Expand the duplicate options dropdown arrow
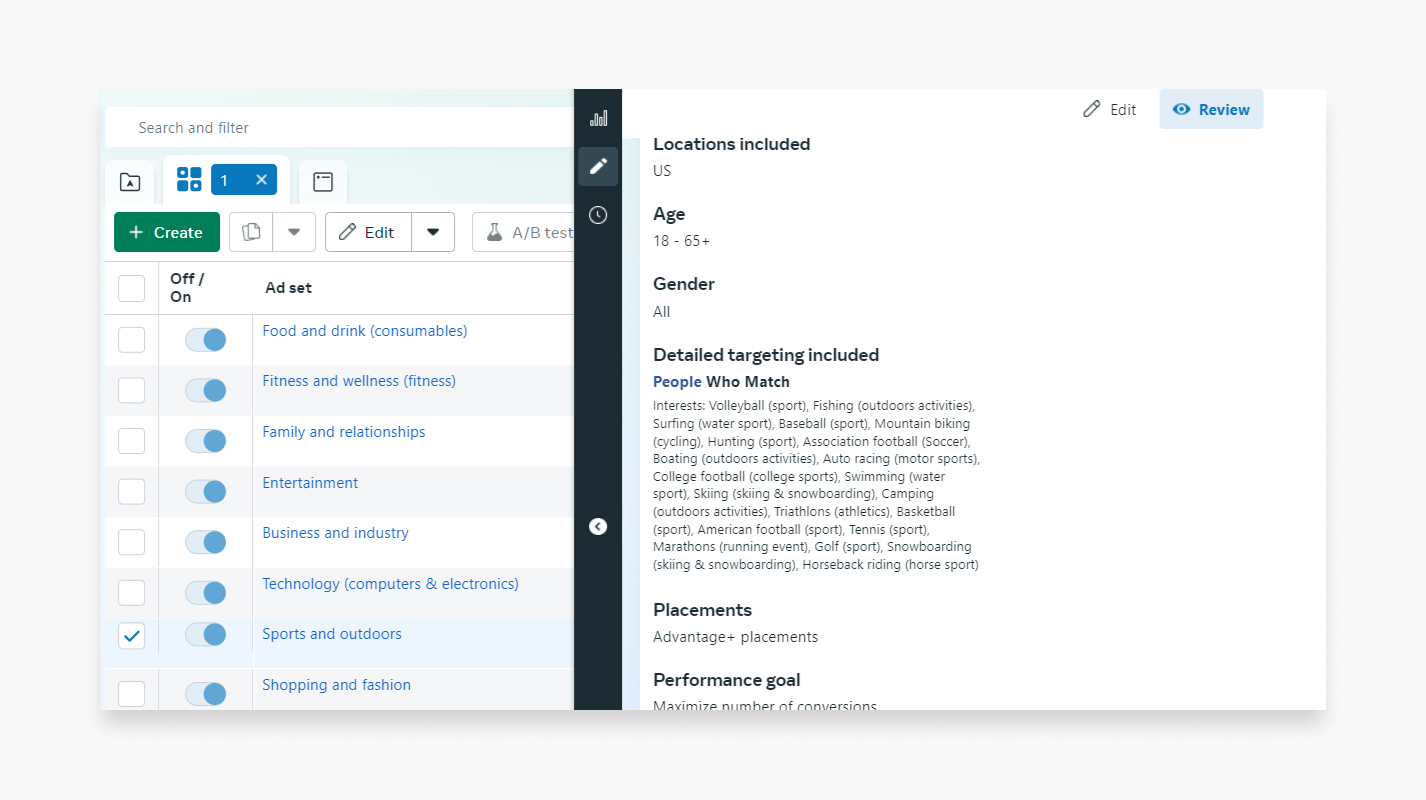 click(294, 232)
